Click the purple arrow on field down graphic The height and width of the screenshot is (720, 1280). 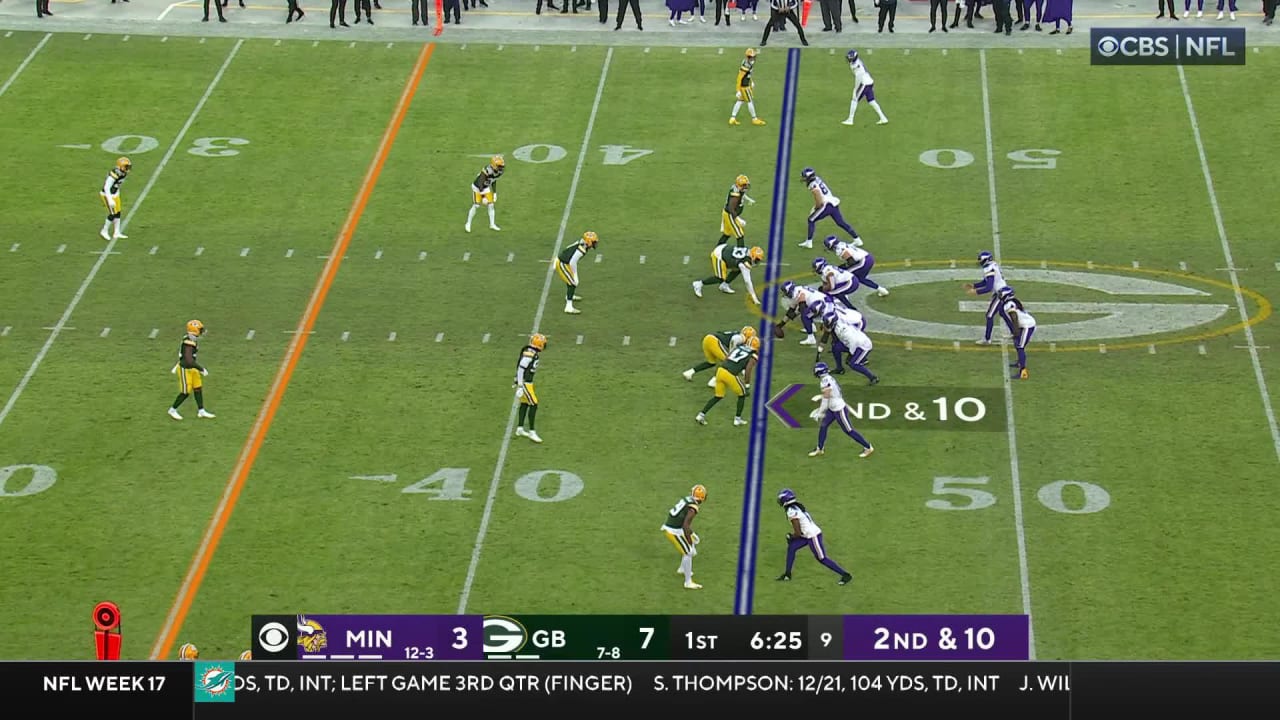point(785,407)
